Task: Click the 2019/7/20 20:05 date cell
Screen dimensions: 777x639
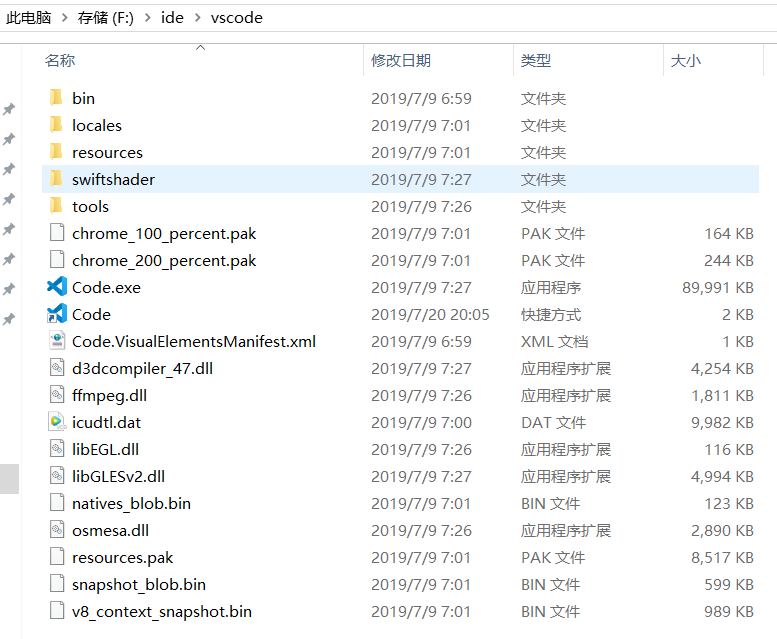Action: [430, 315]
